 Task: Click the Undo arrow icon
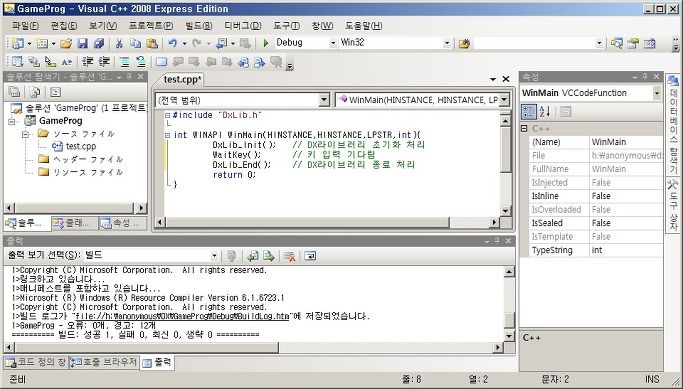[172, 43]
